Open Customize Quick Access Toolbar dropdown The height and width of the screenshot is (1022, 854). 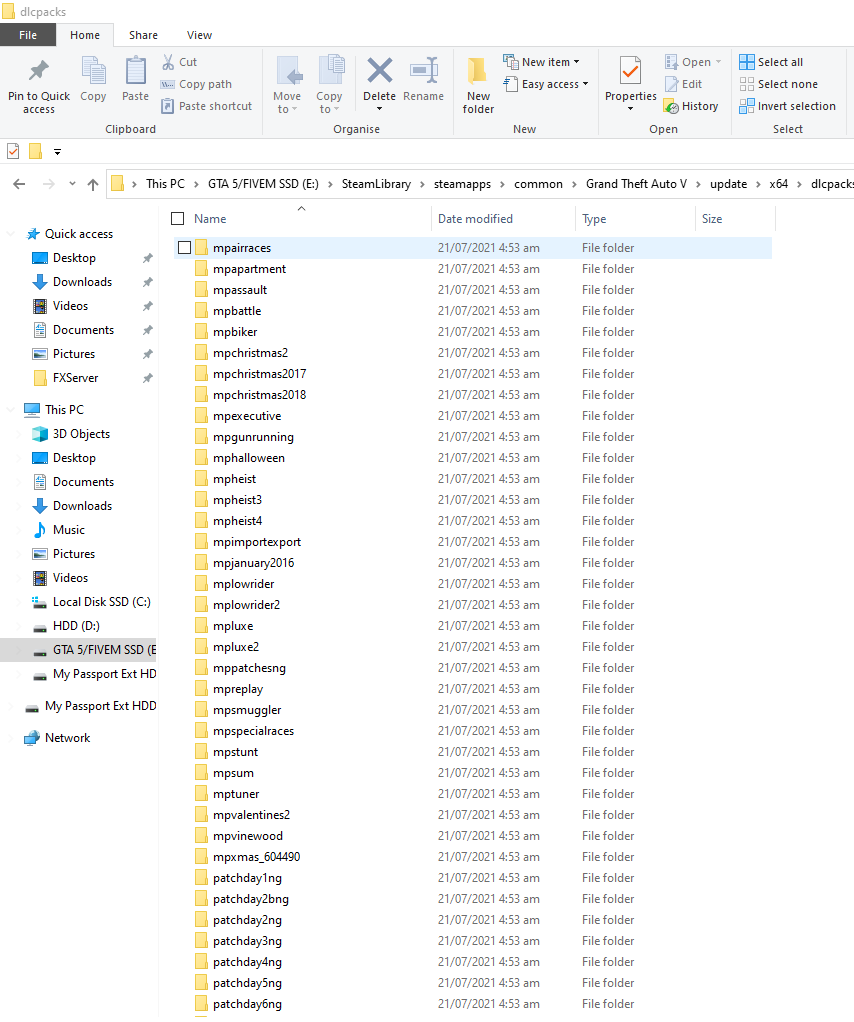click(57, 152)
